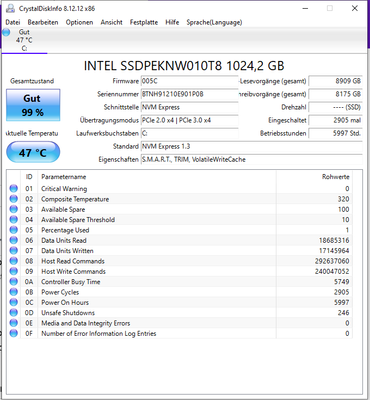Click the total writes value 8175 GB

[x=336, y=94]
